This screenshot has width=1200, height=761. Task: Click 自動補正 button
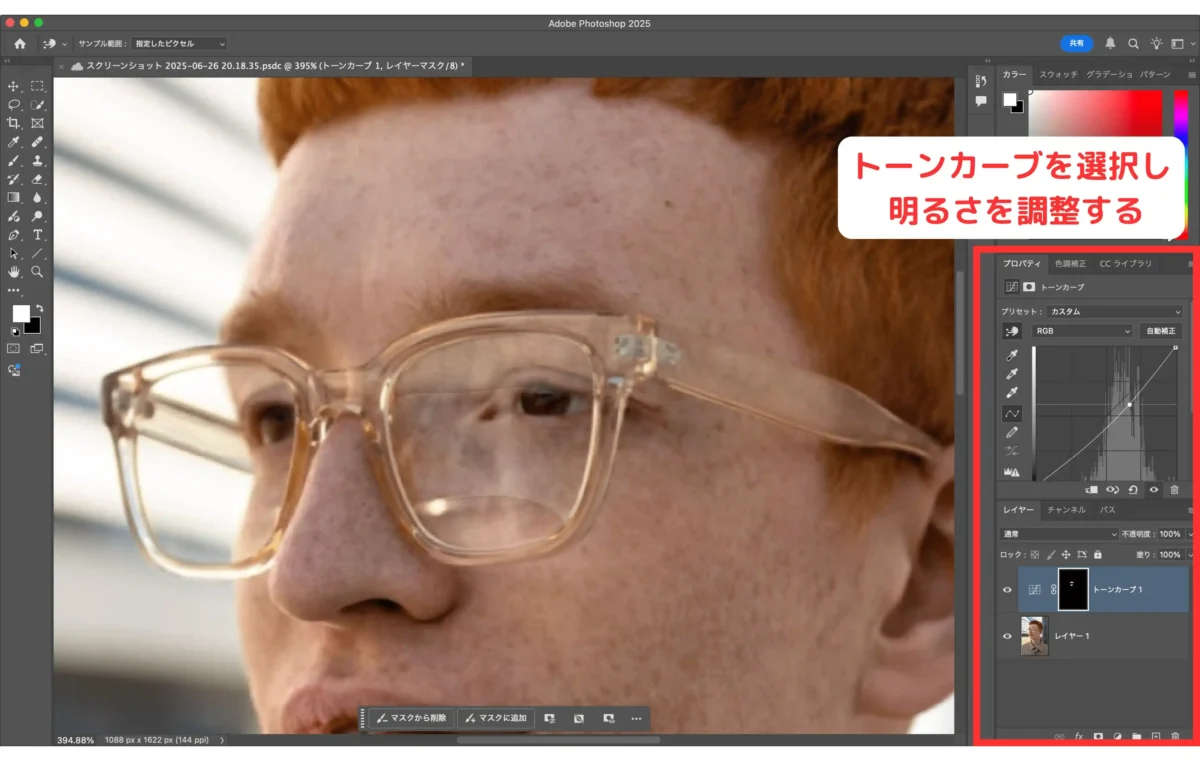(x=1160, y=331)
